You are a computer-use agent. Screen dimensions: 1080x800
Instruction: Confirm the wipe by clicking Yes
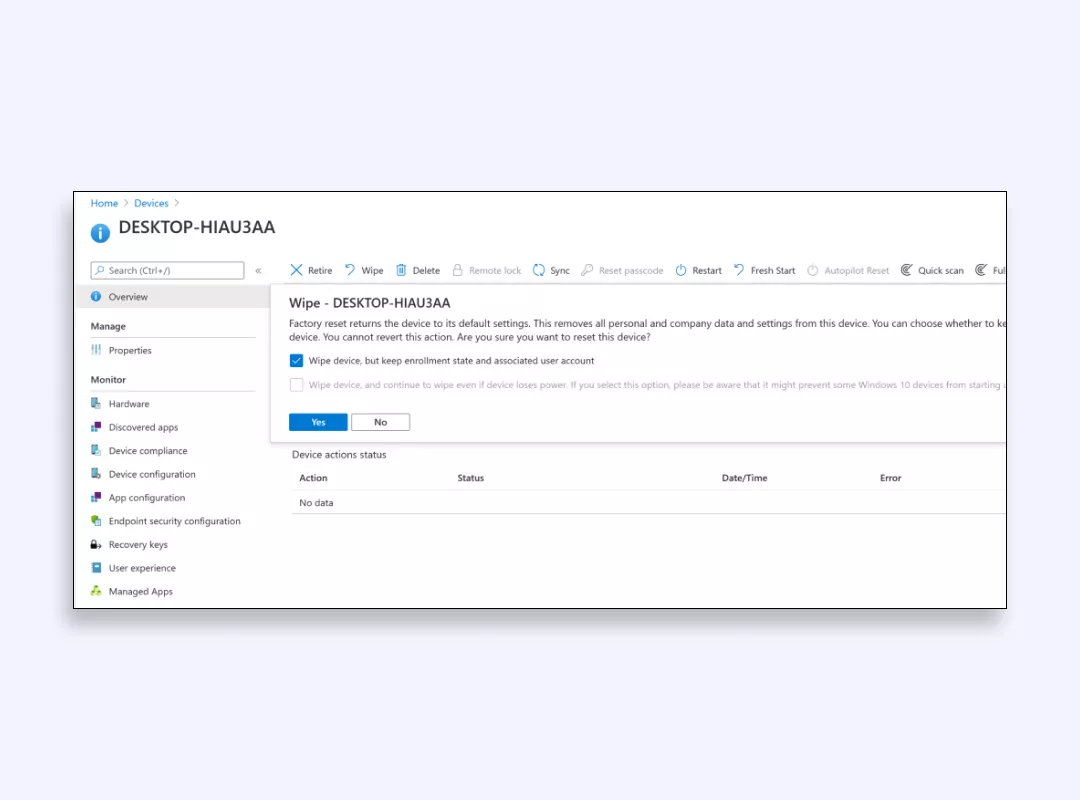click(x=317, y=421)
